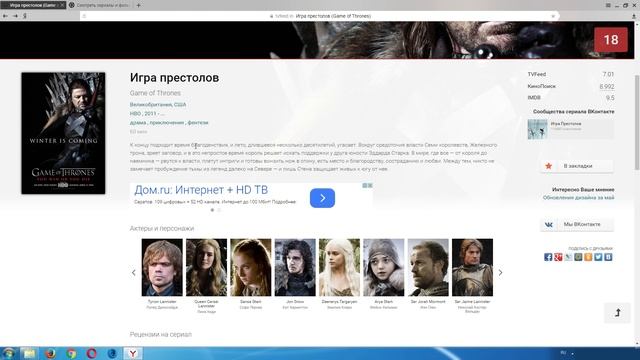This screenshot has width=640, height=360.
Task: Click the browser forward arrow
Action: (x=15, y=16)
